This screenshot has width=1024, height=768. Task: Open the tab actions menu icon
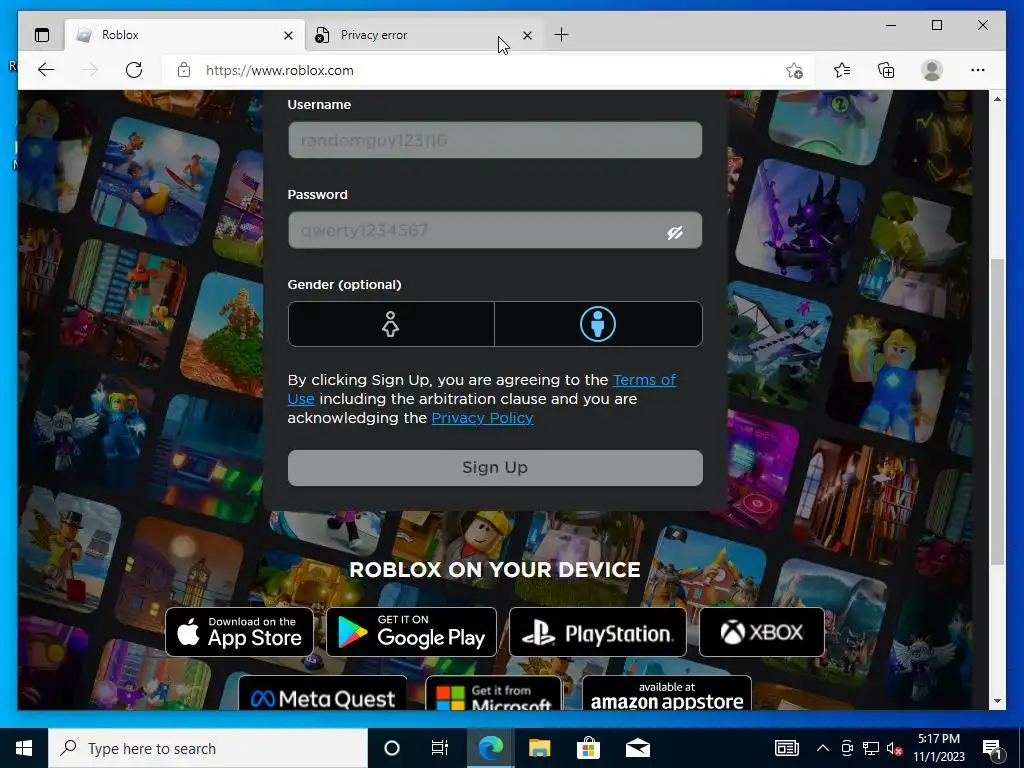click(42, 35)
